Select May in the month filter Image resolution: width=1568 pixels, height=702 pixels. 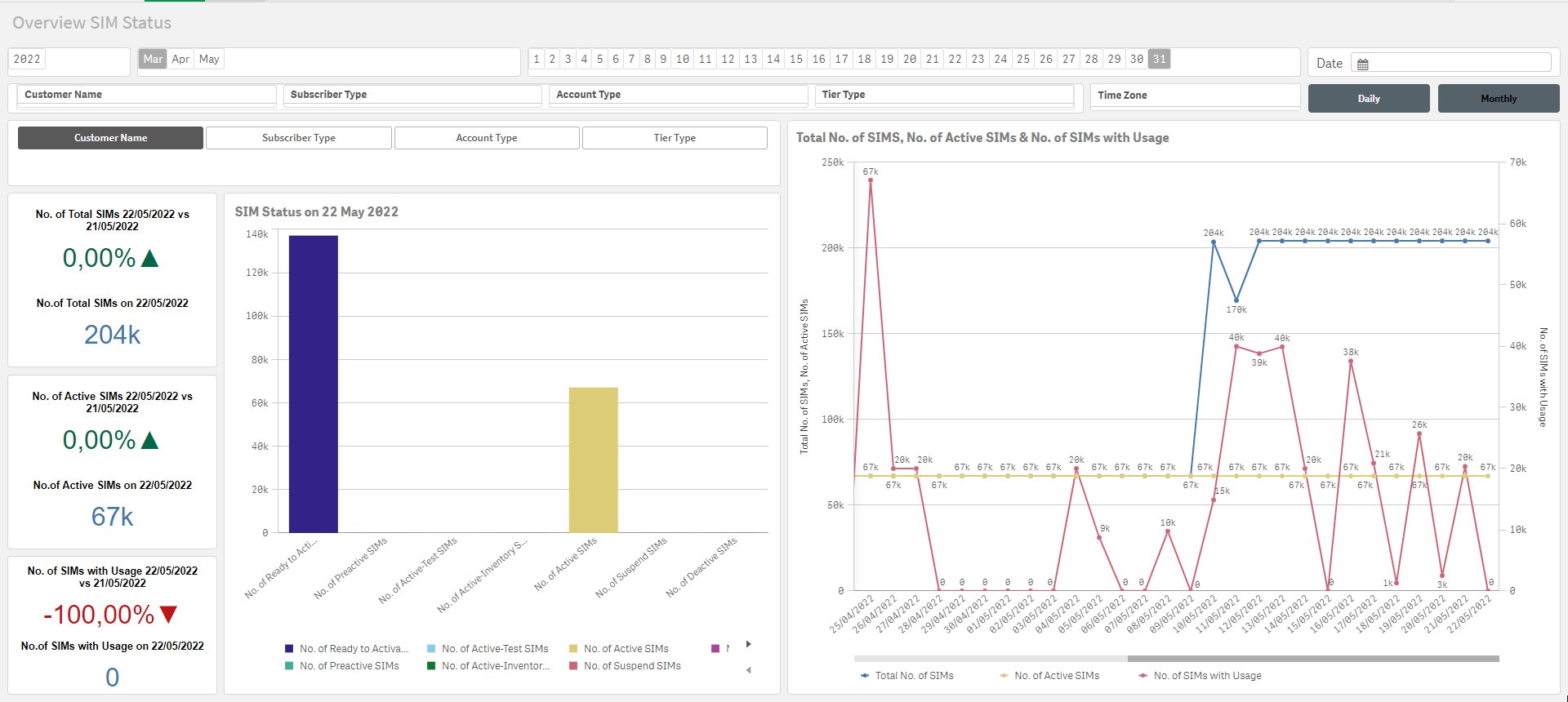point(209,59)
